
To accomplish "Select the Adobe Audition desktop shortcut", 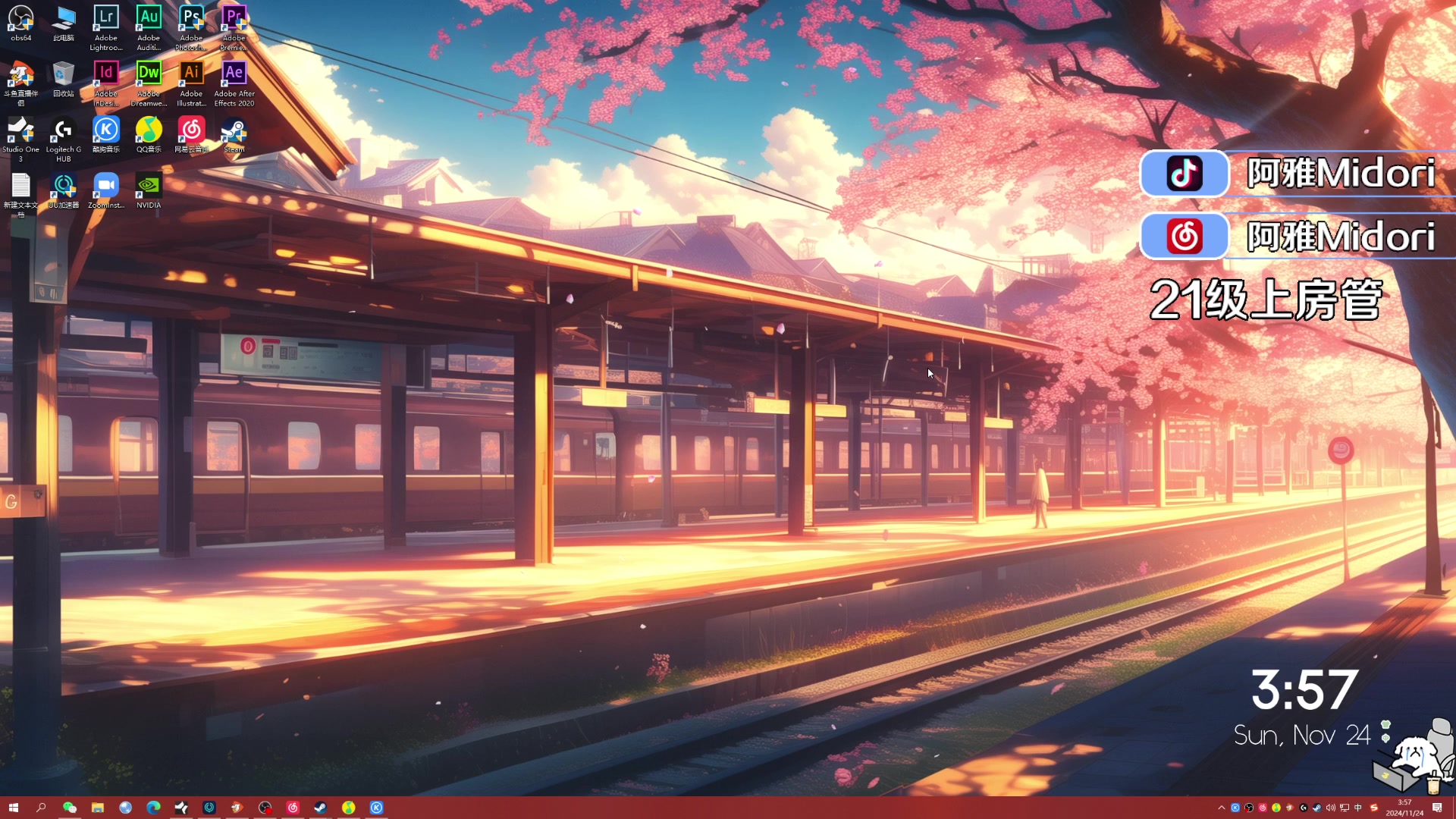I will (149, 28).
